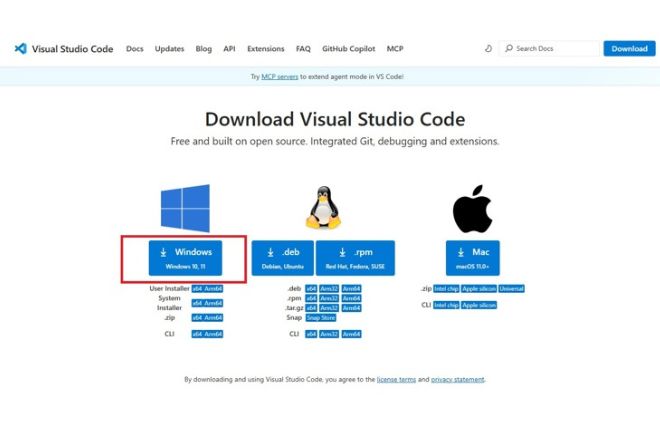The width and height of the screenshot is (660, 440).
Task: Select x64 for Windows System Installer
Action: [197, 303]
